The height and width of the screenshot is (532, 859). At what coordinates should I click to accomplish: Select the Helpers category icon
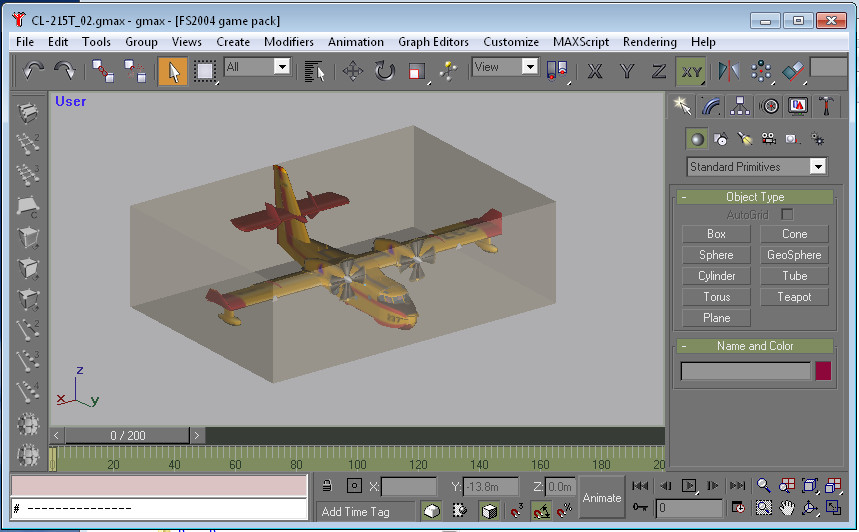[x=792, y=139]
